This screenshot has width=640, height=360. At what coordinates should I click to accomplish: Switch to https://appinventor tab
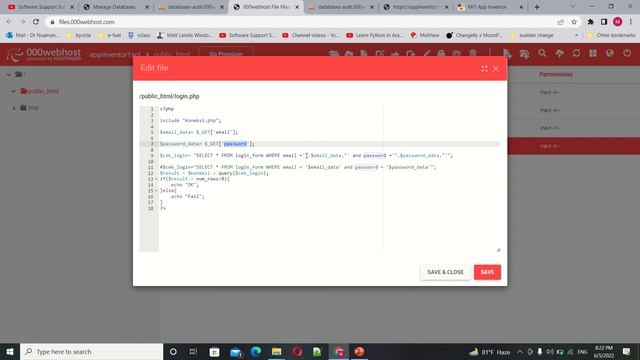click(x=416, y=7)
